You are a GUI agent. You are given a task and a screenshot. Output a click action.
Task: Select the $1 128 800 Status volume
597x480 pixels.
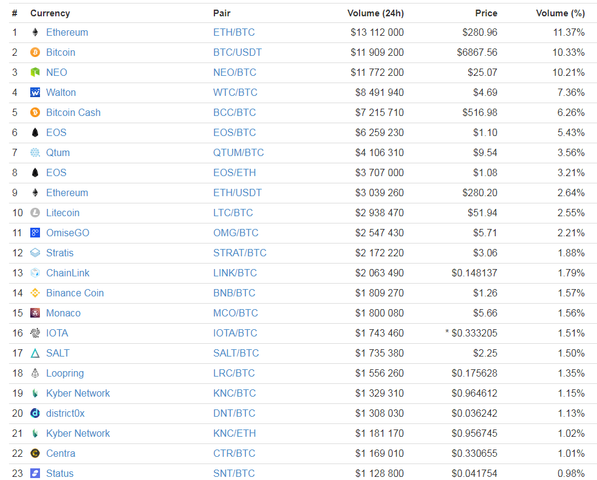pyautogui.click(x=379, y=474)
